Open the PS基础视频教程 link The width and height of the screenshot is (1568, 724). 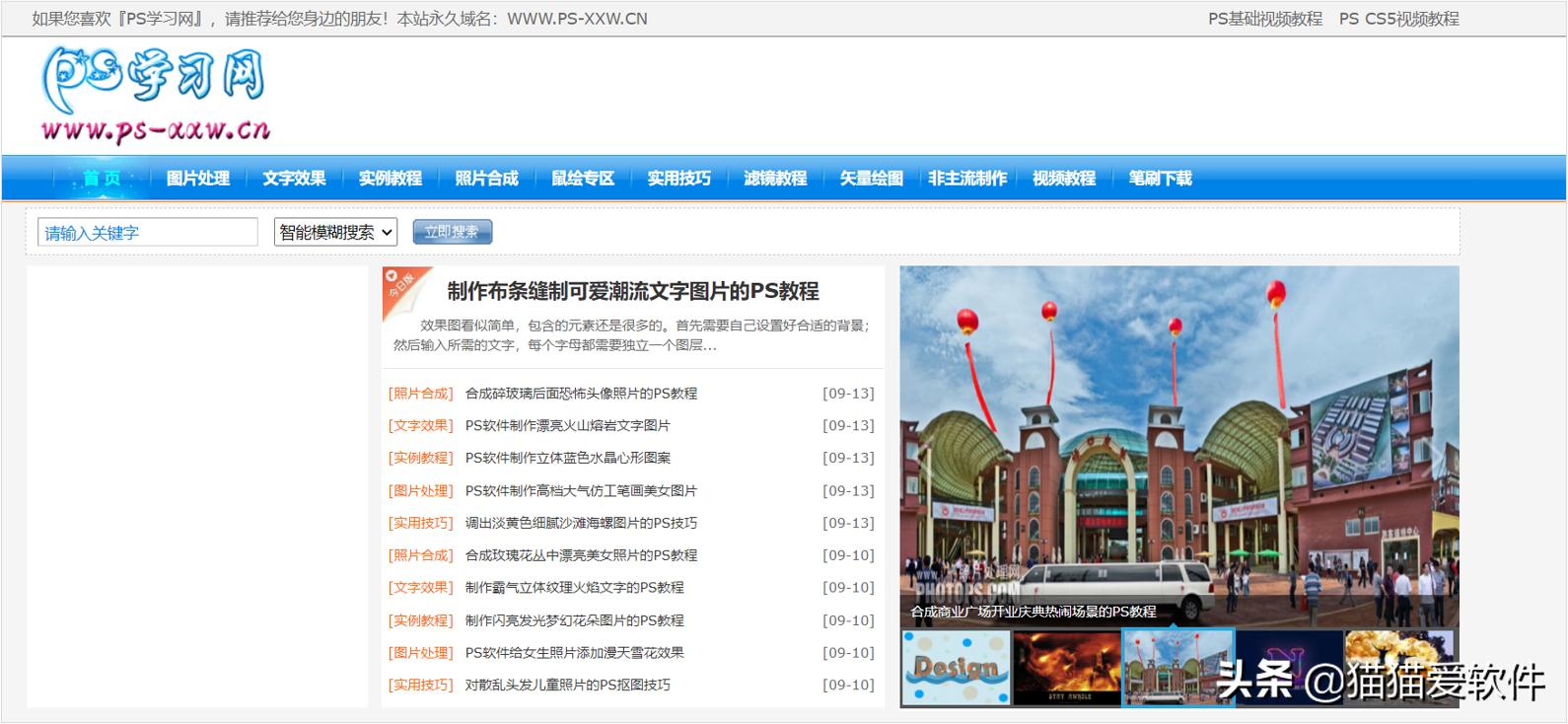pyautogui.click(x=1265, y=19)
